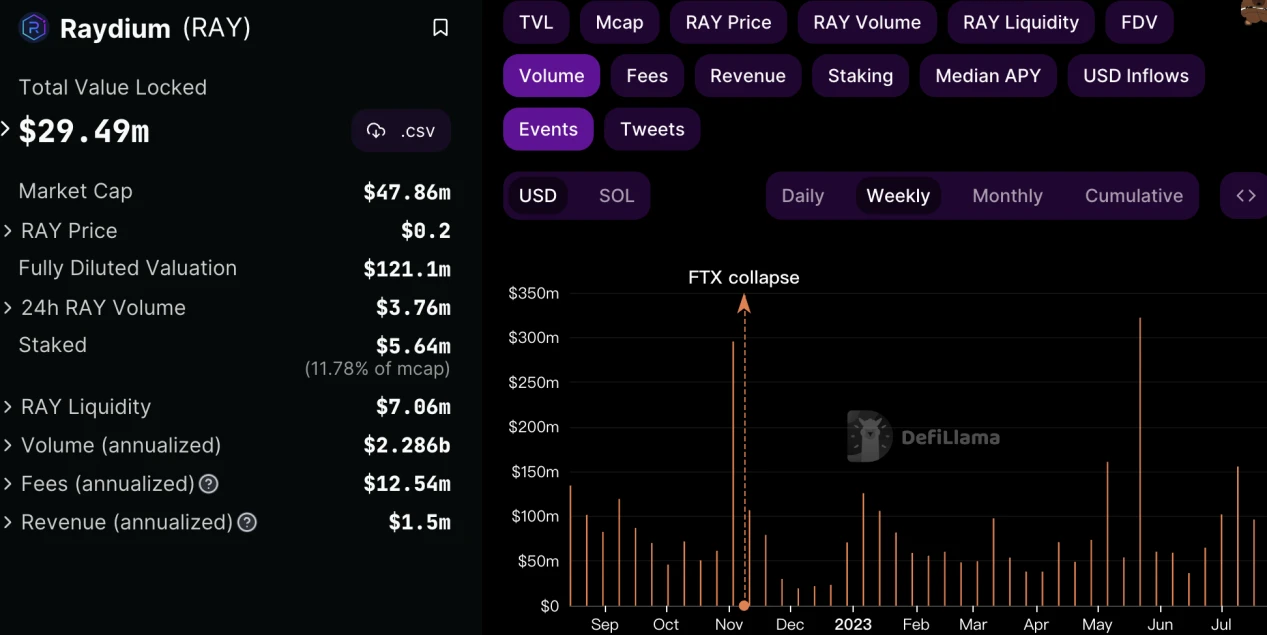The image size is (1267, 635).
Task: Click the Fees info question mark icon
Action: pos(208,484)
